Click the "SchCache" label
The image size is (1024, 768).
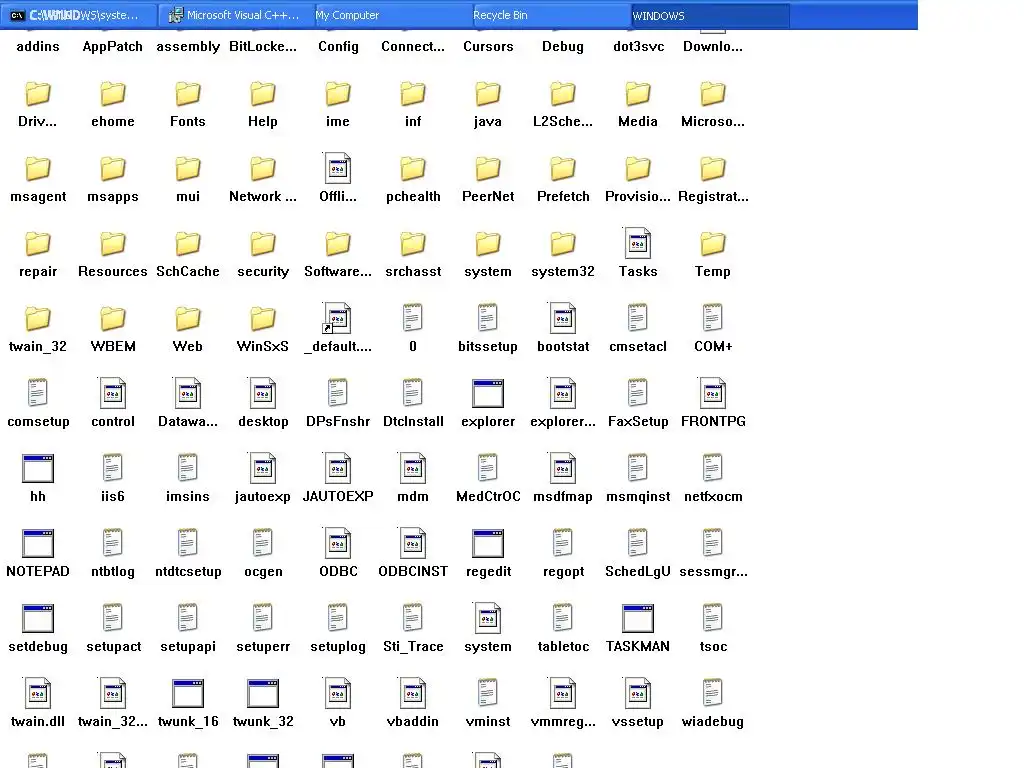187,272
